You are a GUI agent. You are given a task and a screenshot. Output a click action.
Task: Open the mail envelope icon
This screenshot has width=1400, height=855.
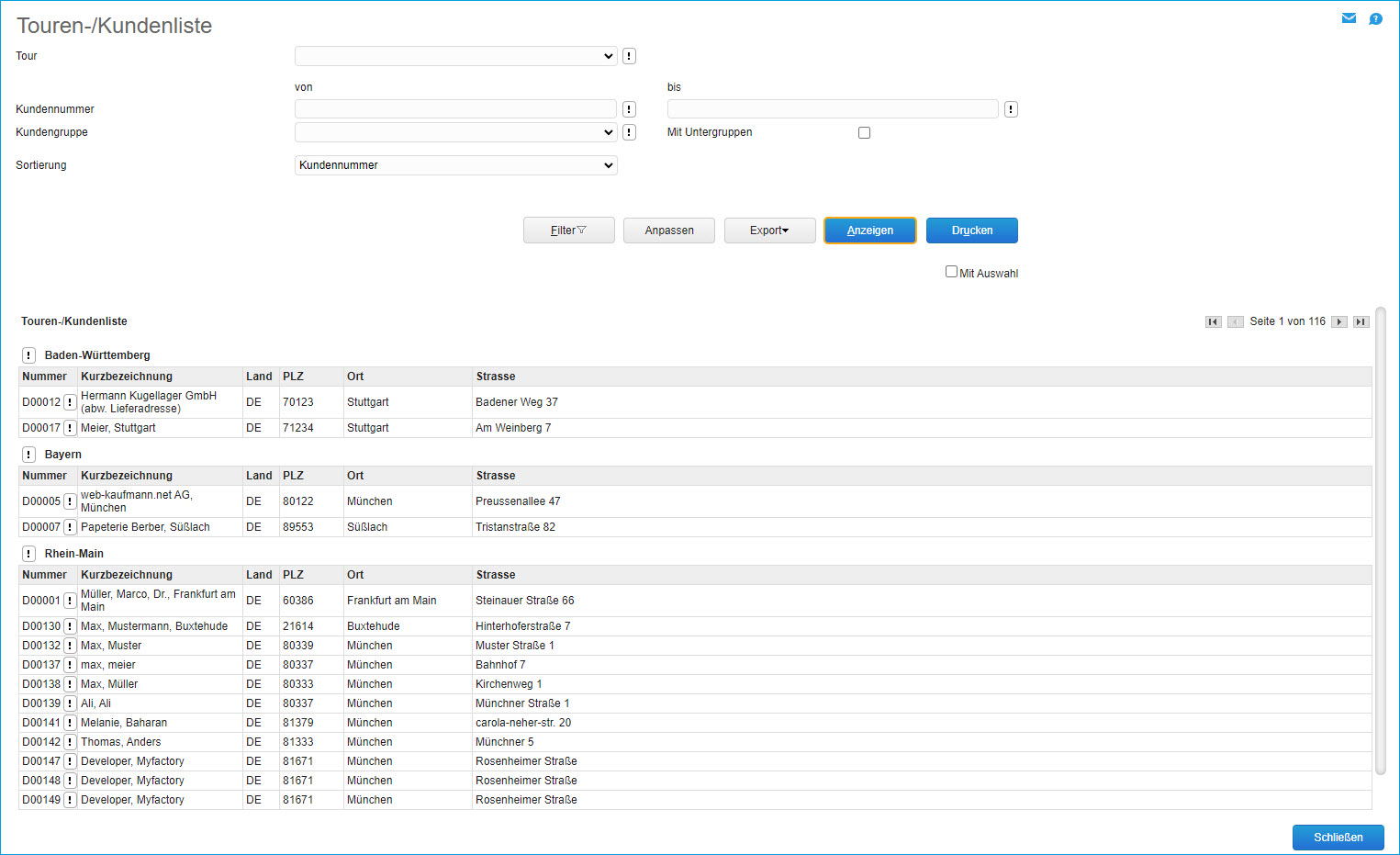pos(1349,18)
